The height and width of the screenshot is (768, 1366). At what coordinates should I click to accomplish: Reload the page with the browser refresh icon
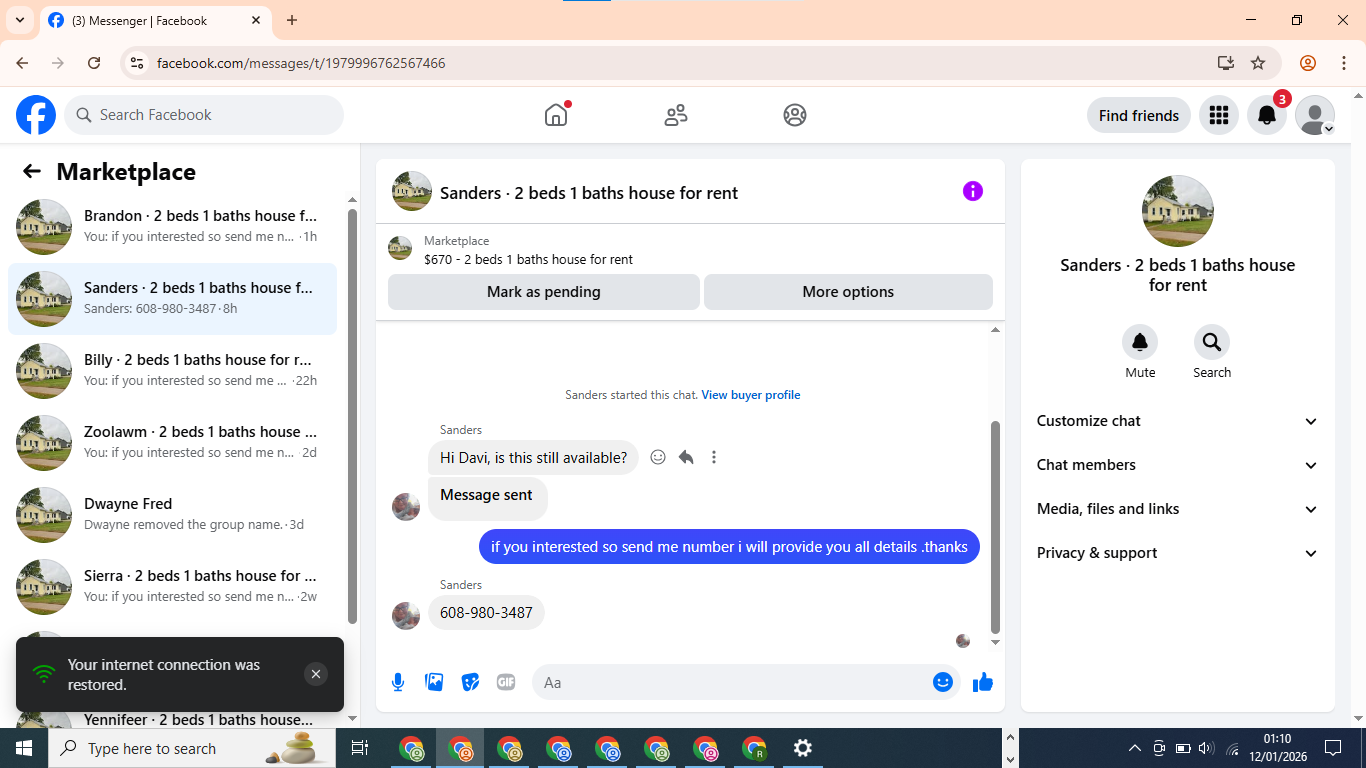click(x=94, y=63)
